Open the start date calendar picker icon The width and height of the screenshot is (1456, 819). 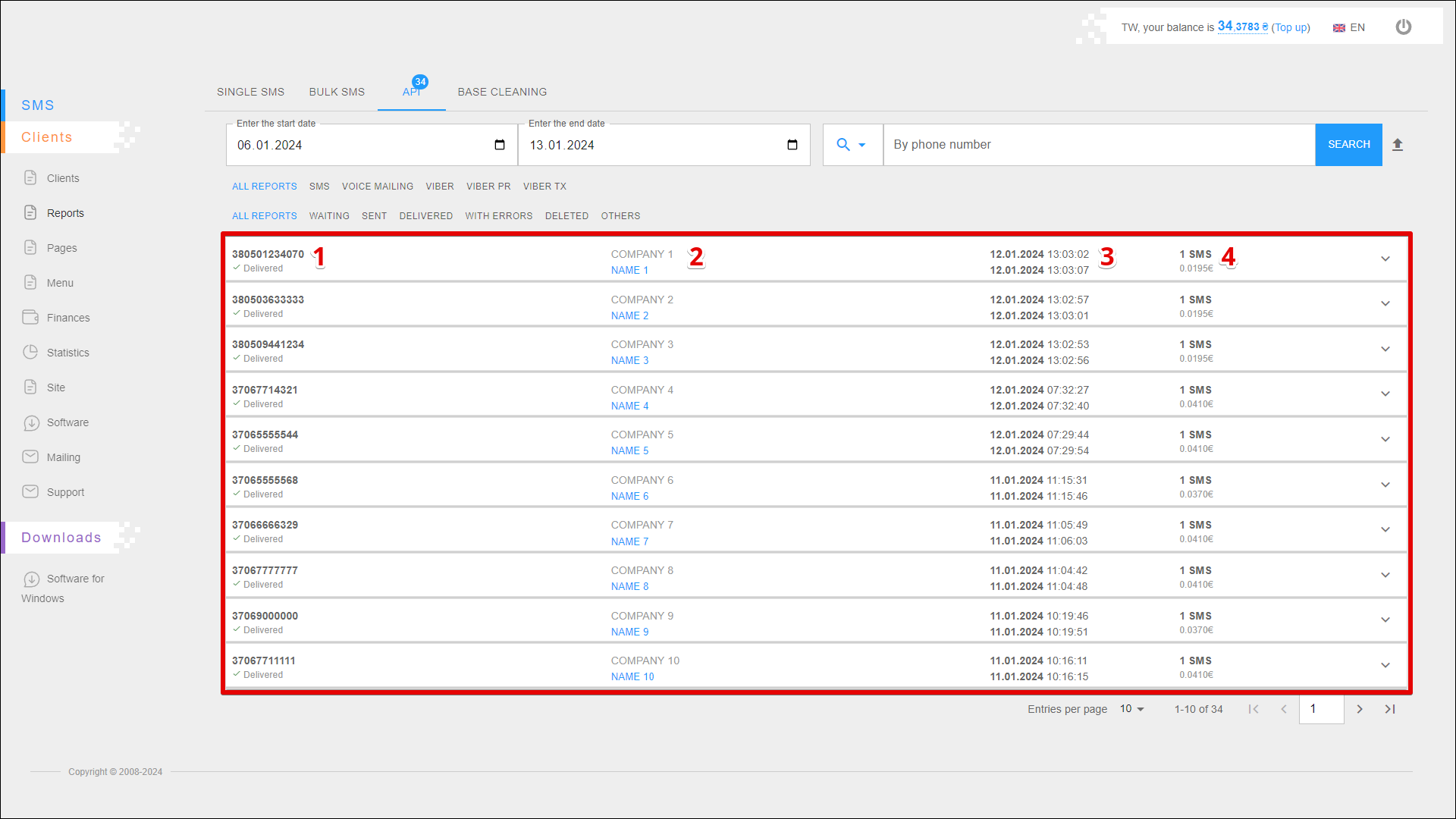(500, 145)
